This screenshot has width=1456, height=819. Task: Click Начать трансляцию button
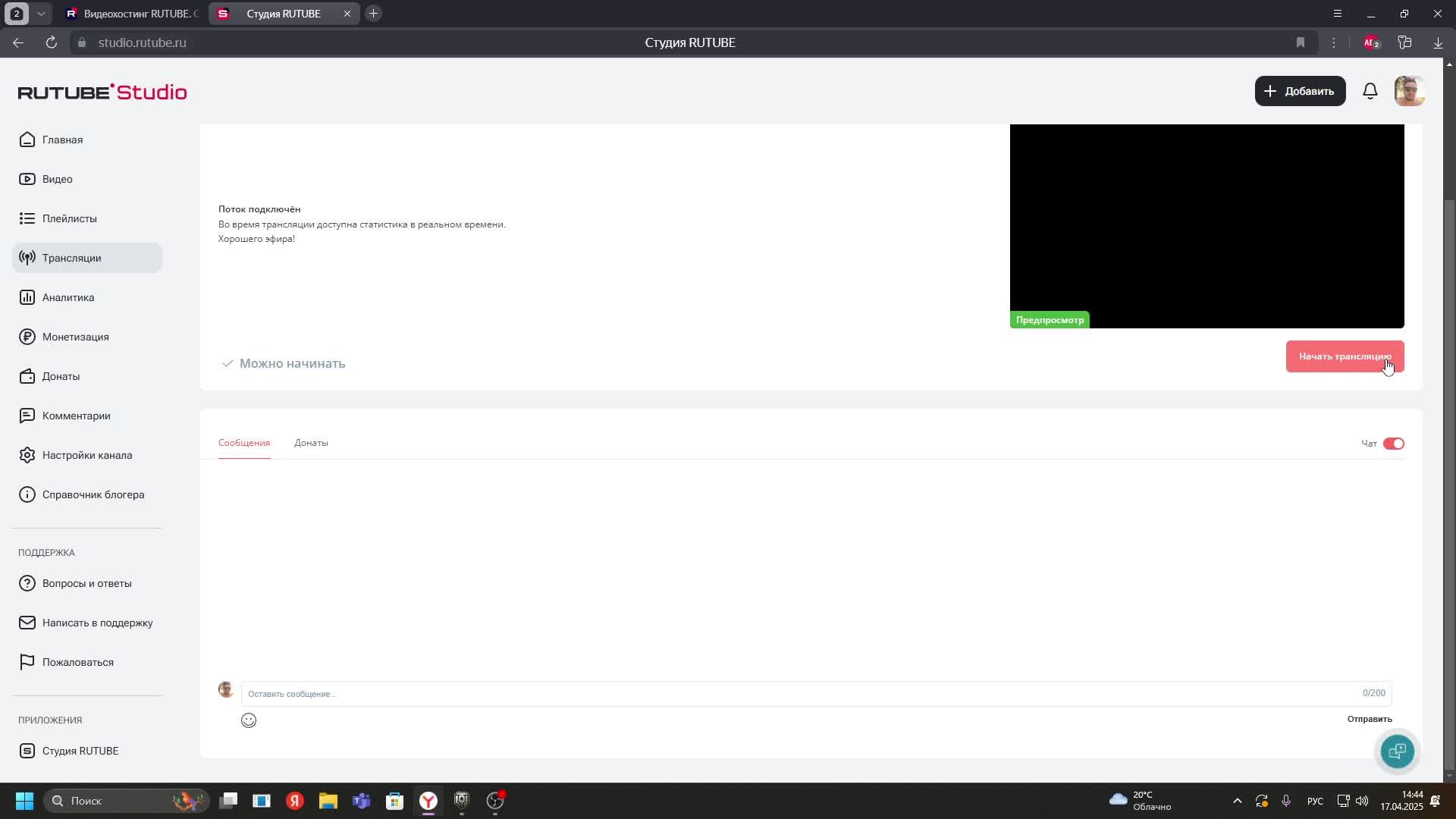1344,356
